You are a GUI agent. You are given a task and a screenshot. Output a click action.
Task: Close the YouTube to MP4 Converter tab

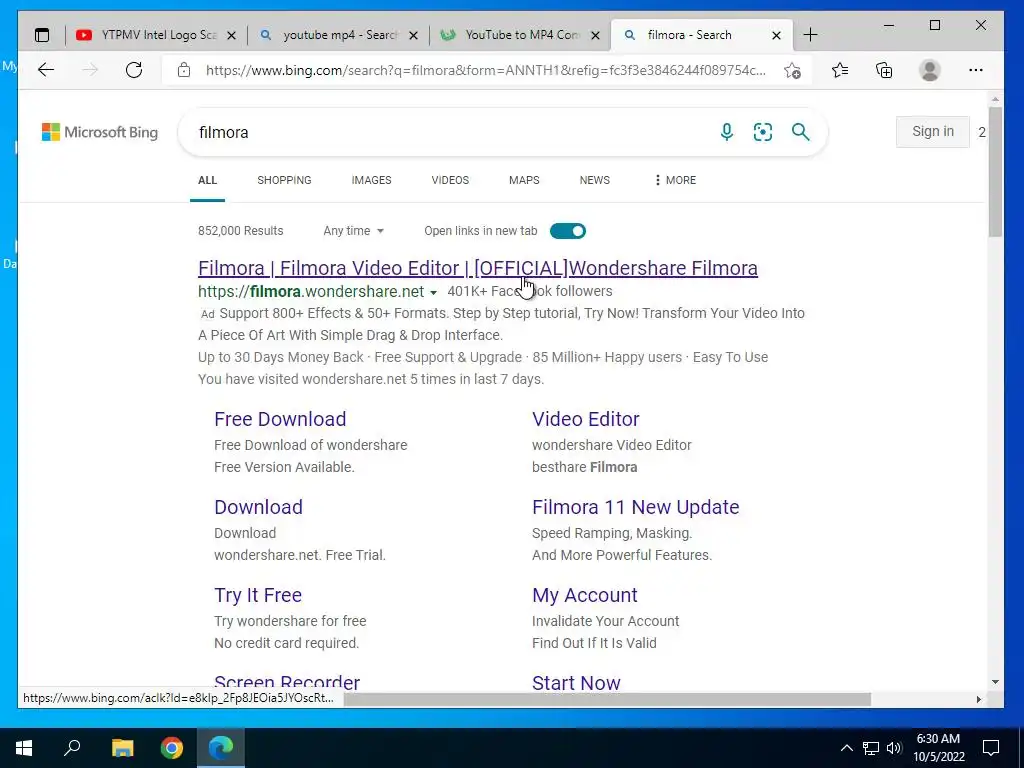coord(595,35)
